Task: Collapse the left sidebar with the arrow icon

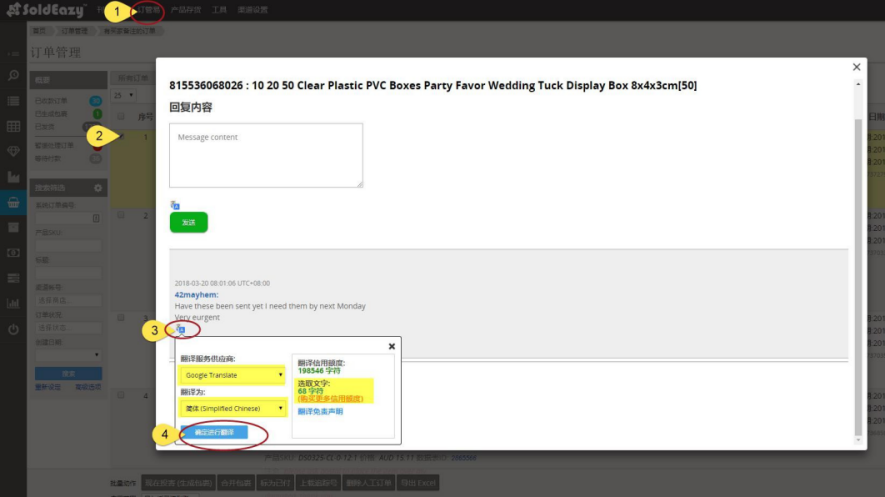Action: pyautogui.click(x=13, y=54)
